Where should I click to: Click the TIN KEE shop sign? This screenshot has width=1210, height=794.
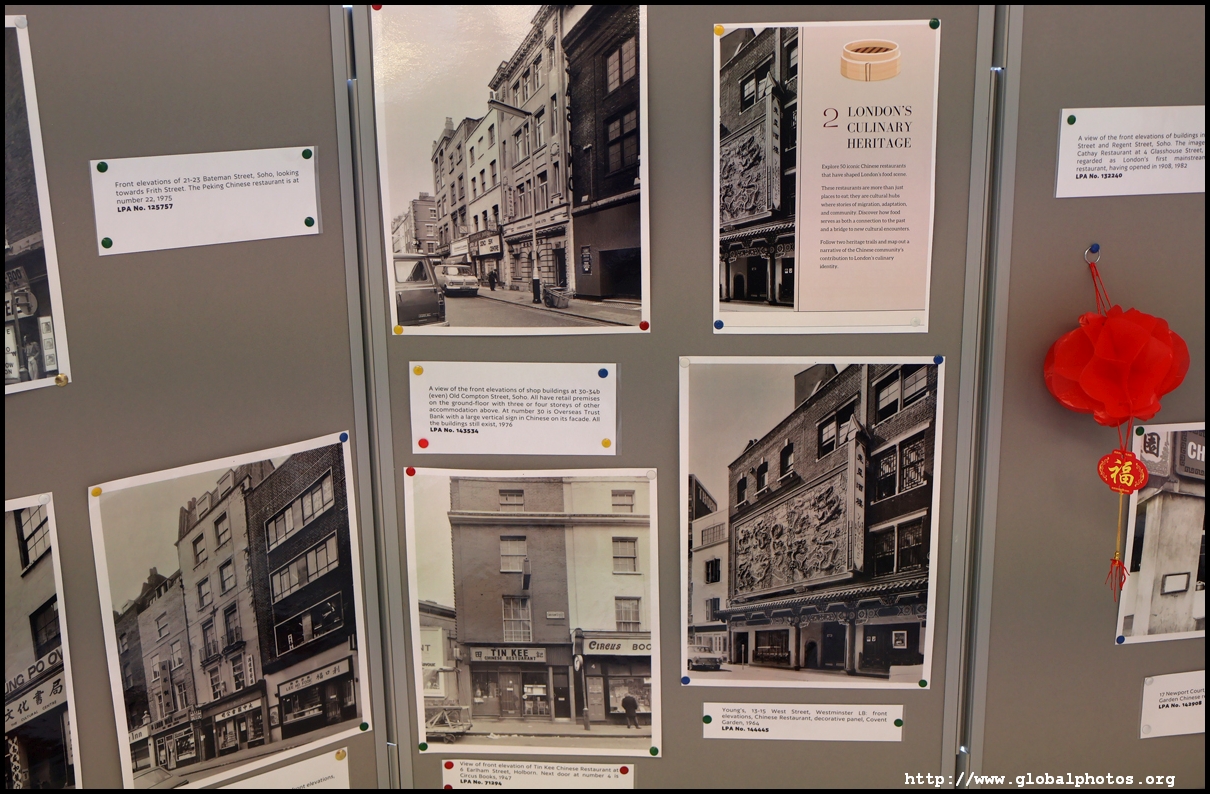point(508,653)
